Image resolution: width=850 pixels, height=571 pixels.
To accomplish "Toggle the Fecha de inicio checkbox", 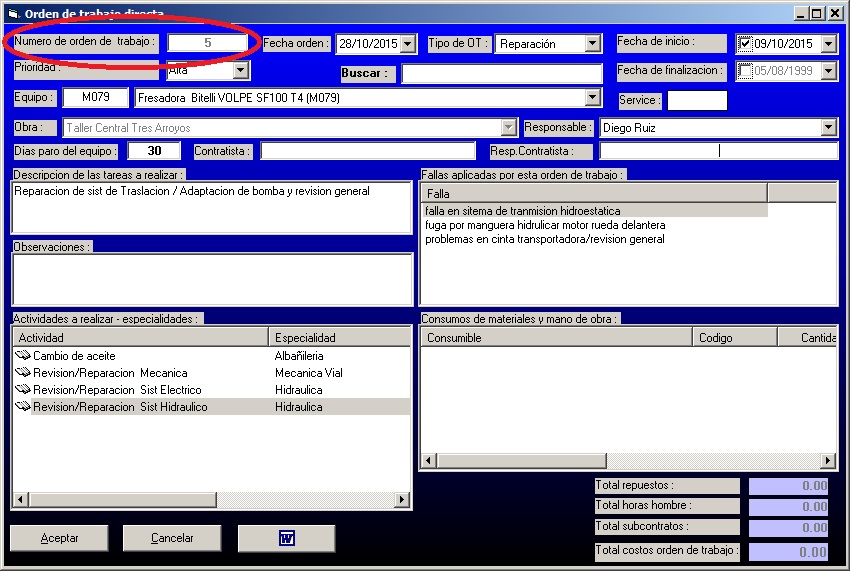I will (x=745, y=44).
